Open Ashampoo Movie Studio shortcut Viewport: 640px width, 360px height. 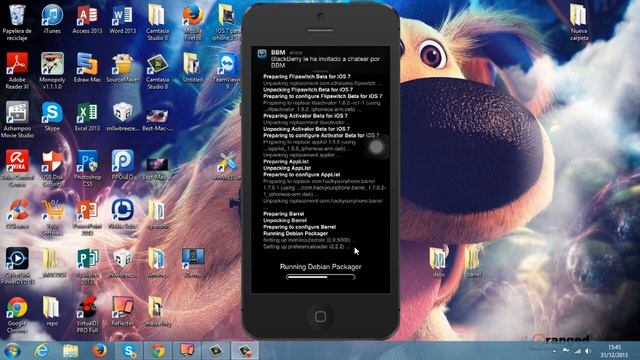point(17,119)
